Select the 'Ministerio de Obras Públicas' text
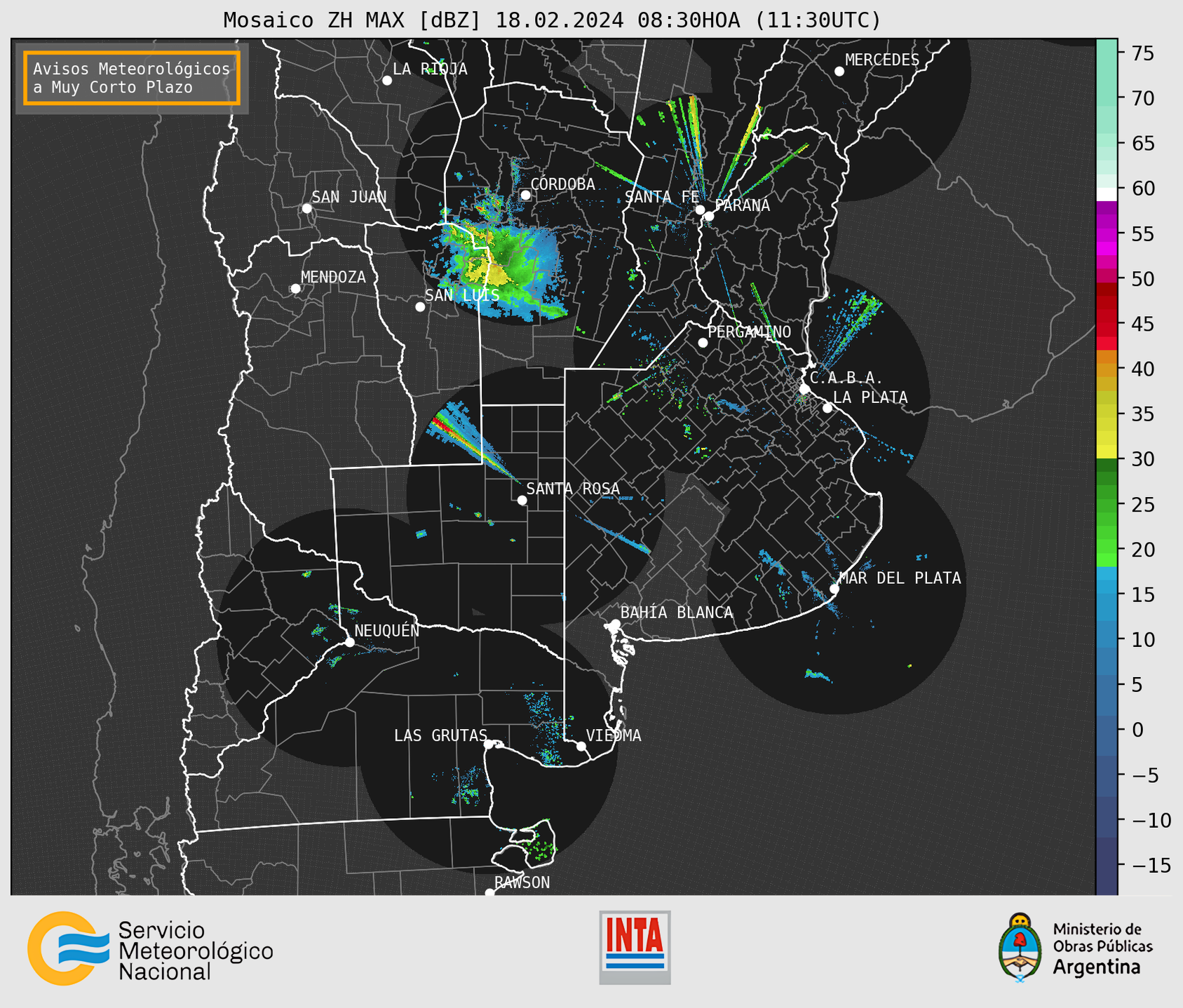The image size is (1183, 1008). click(1102, 938)
